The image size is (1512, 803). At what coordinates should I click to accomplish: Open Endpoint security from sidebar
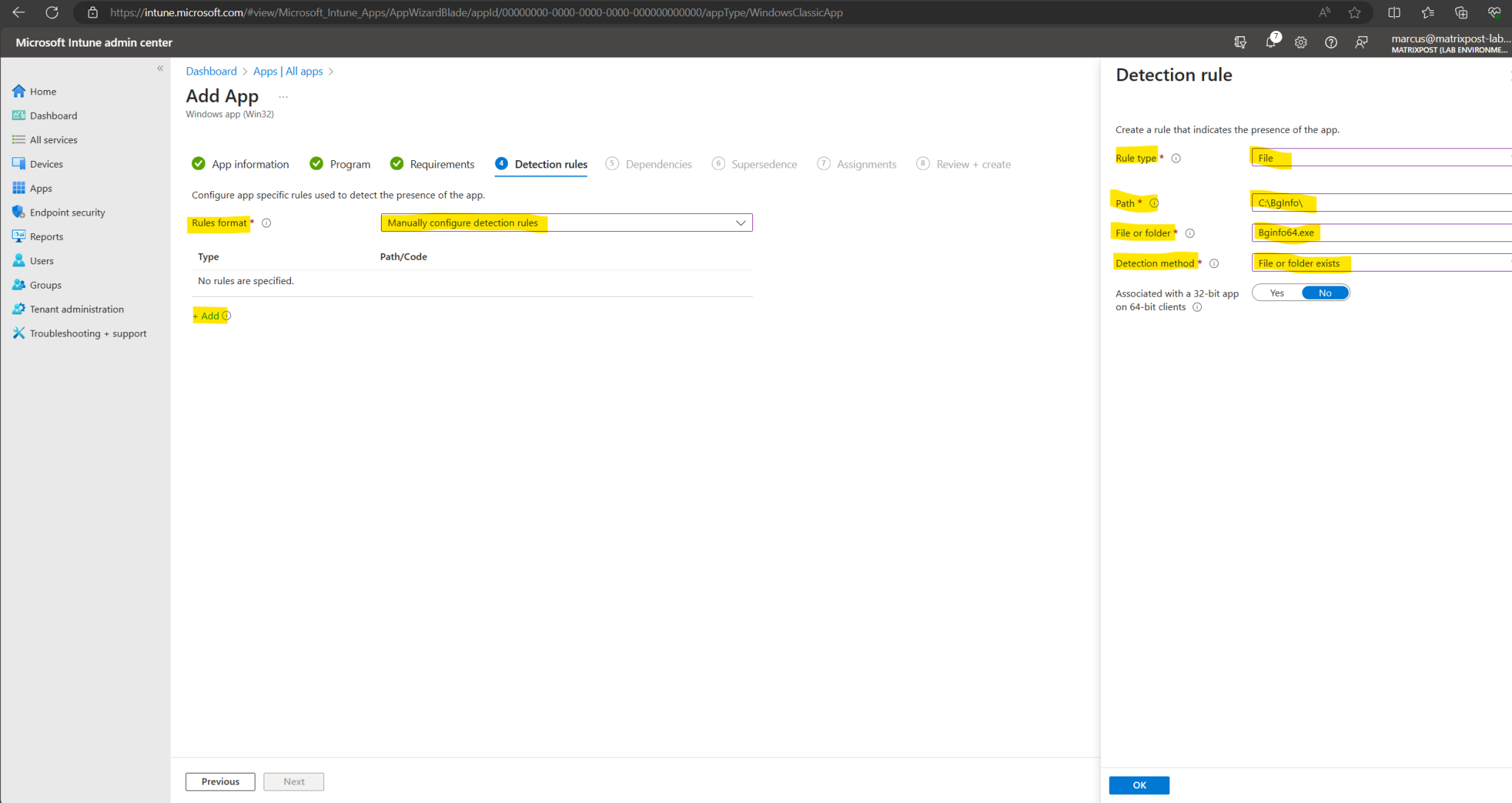[66, 212]
